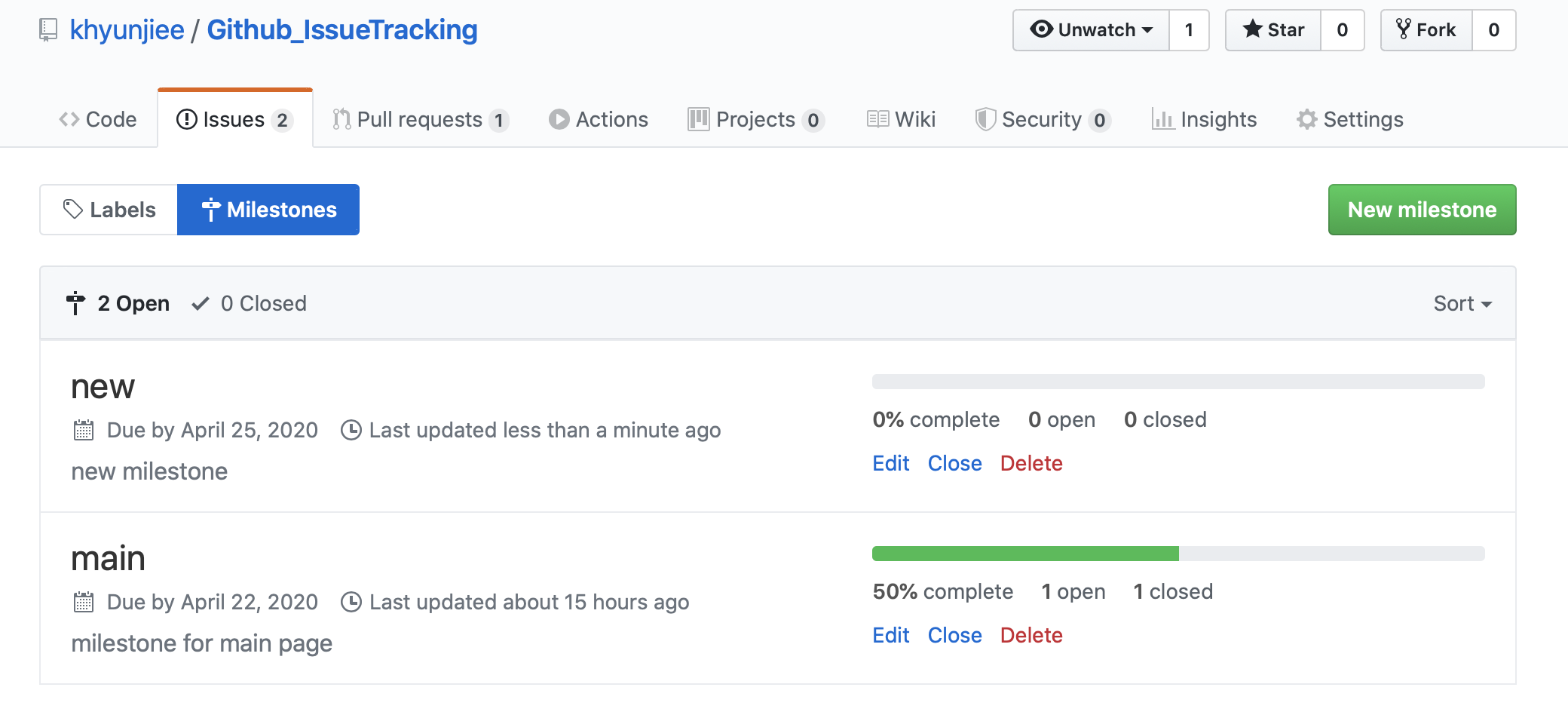Click the clock icon in the main milestone row
This screenshot has width=1568, height=721.
coord(351,603)
